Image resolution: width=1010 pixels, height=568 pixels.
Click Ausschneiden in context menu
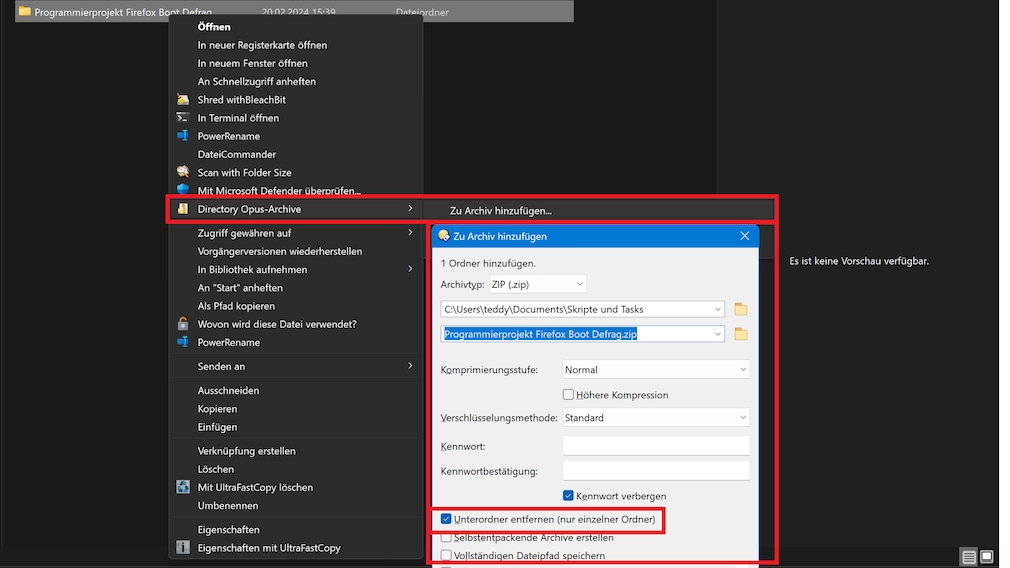pos(228,390)
